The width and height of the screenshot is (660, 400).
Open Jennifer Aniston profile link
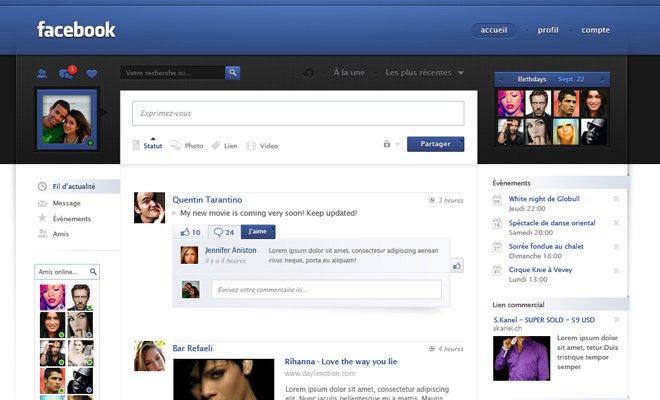click(x=231, y=250)
